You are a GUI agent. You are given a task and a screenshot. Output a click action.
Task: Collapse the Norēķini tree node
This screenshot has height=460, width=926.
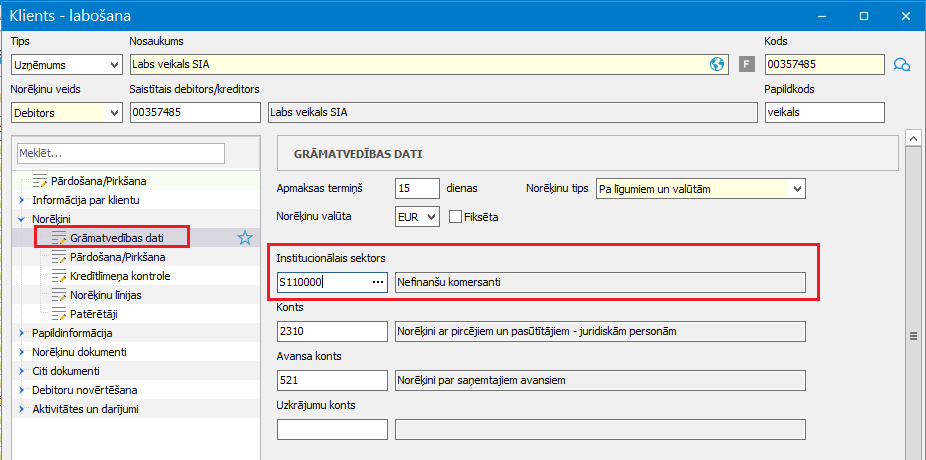click(x=22, y=219)
